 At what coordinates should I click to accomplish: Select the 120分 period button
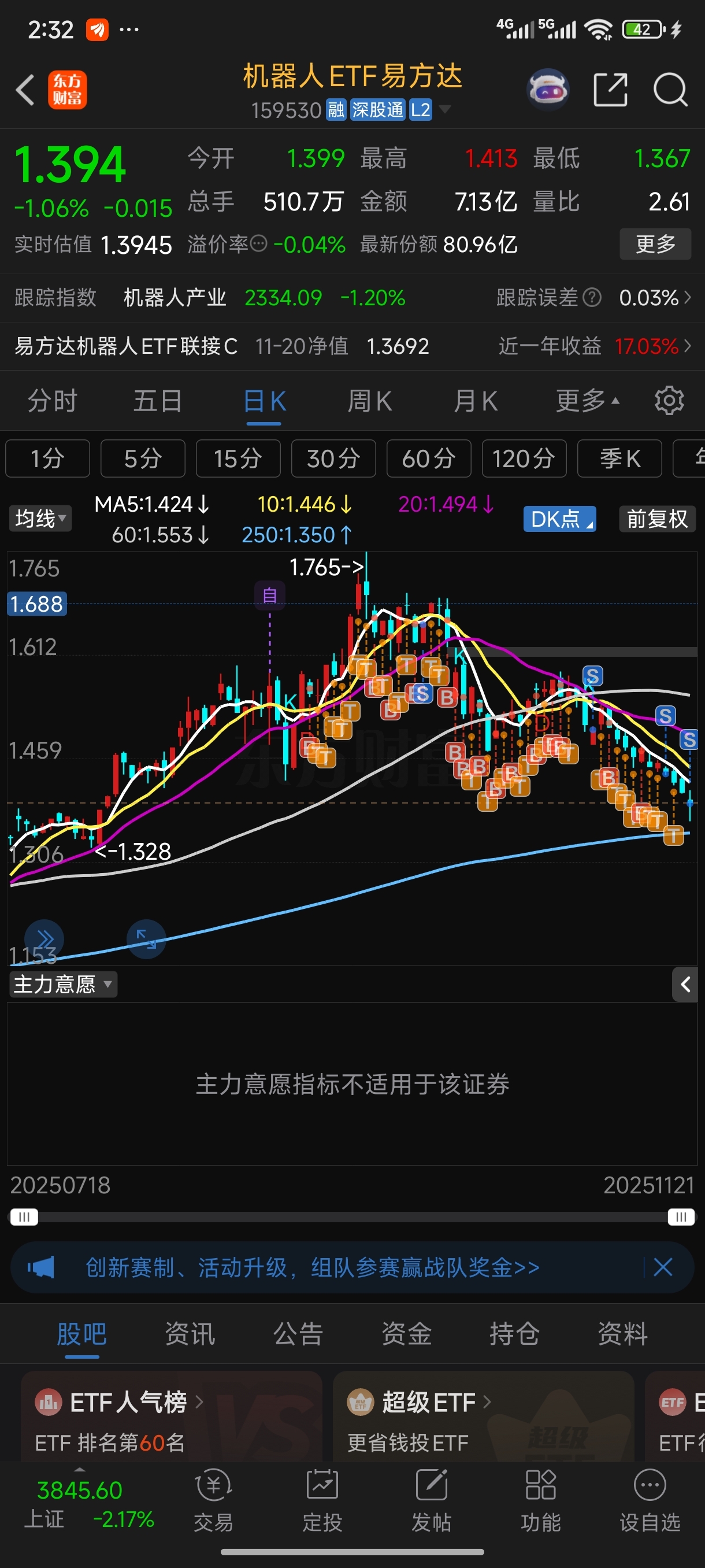click(524, 458)
